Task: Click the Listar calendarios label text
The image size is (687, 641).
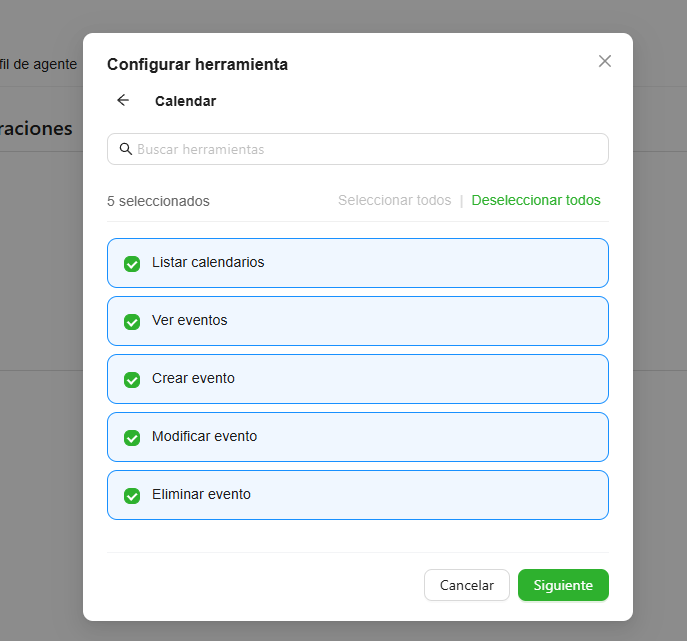Action: [208, 262]
